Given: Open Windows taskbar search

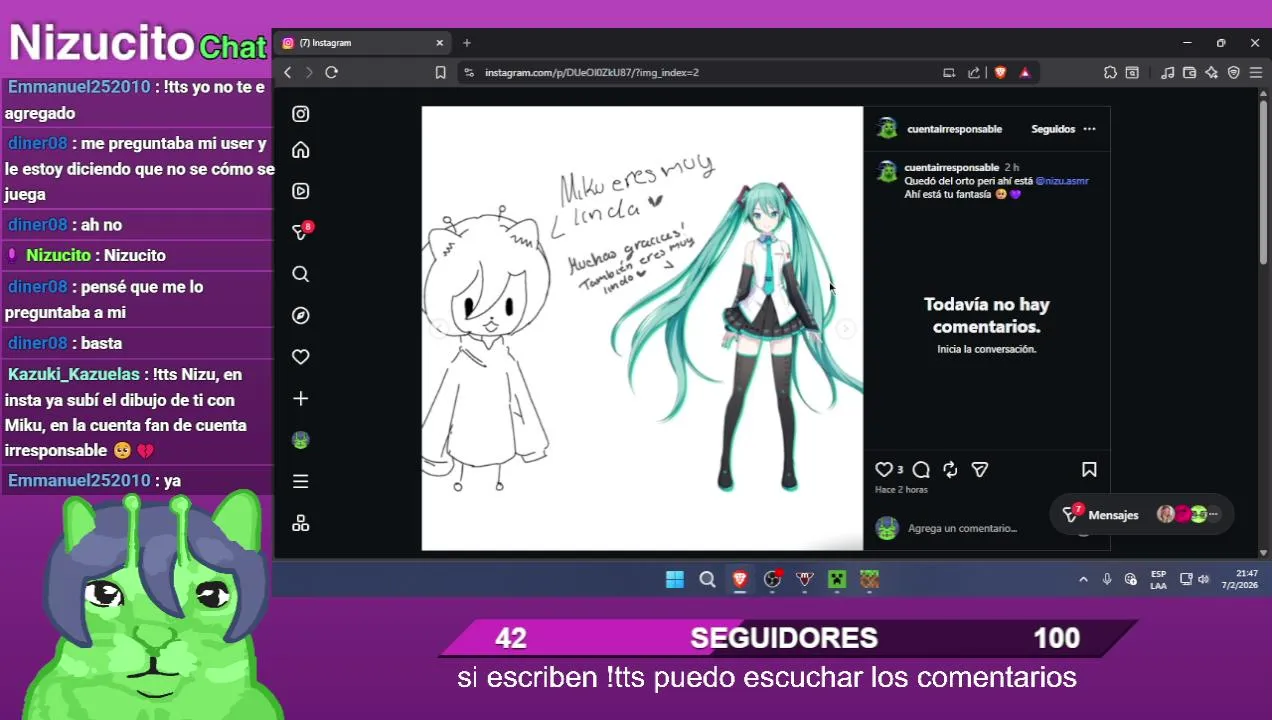Looking at the screenshot, I should click(x=707, y=580).
